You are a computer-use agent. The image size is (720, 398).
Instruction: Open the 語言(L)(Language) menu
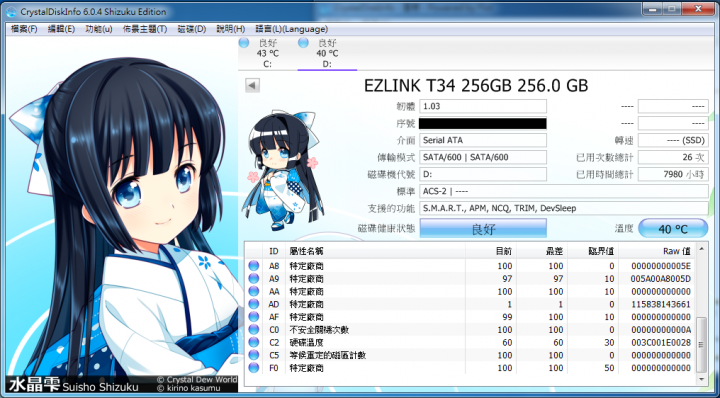(292, 29)
